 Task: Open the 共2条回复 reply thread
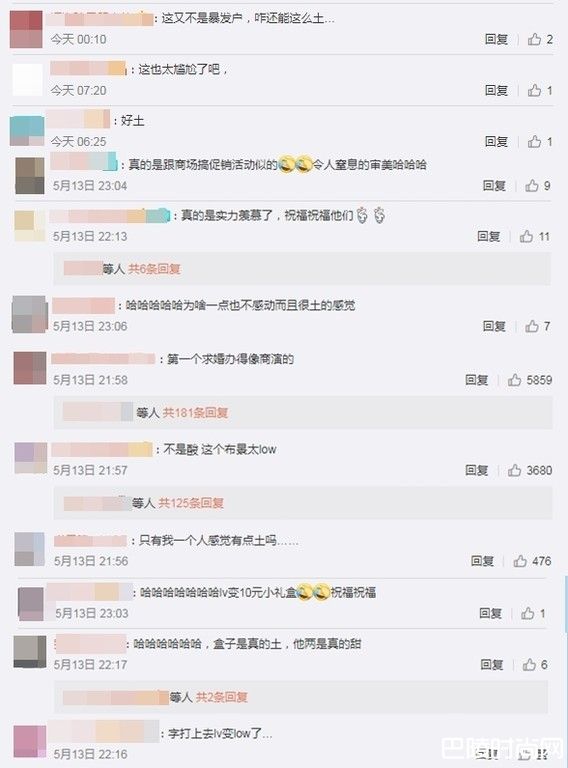(x=221, y=696)
